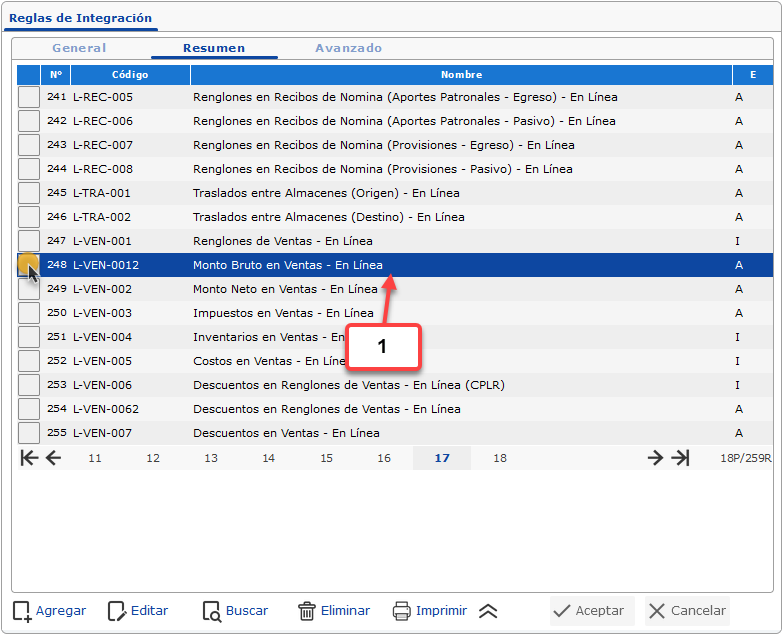
Task: Select row Impuestos en Ventas - En Línea
Action: point(394,313)
